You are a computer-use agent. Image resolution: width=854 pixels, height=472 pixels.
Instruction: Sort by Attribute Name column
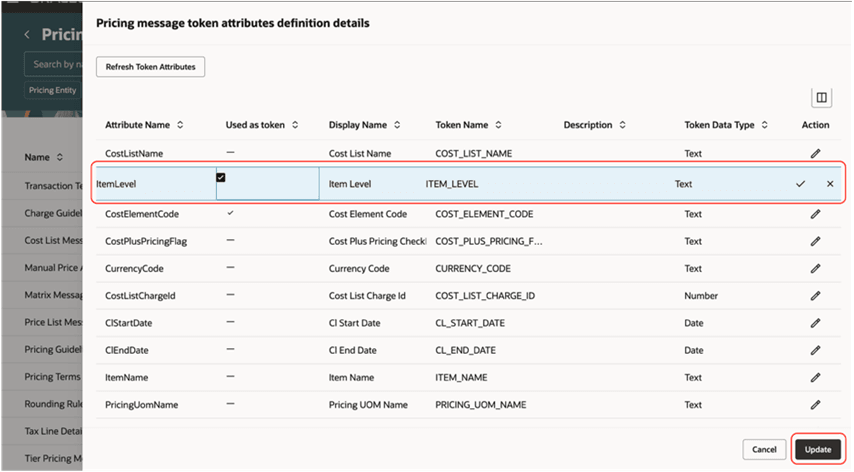(x=180, y=125)
